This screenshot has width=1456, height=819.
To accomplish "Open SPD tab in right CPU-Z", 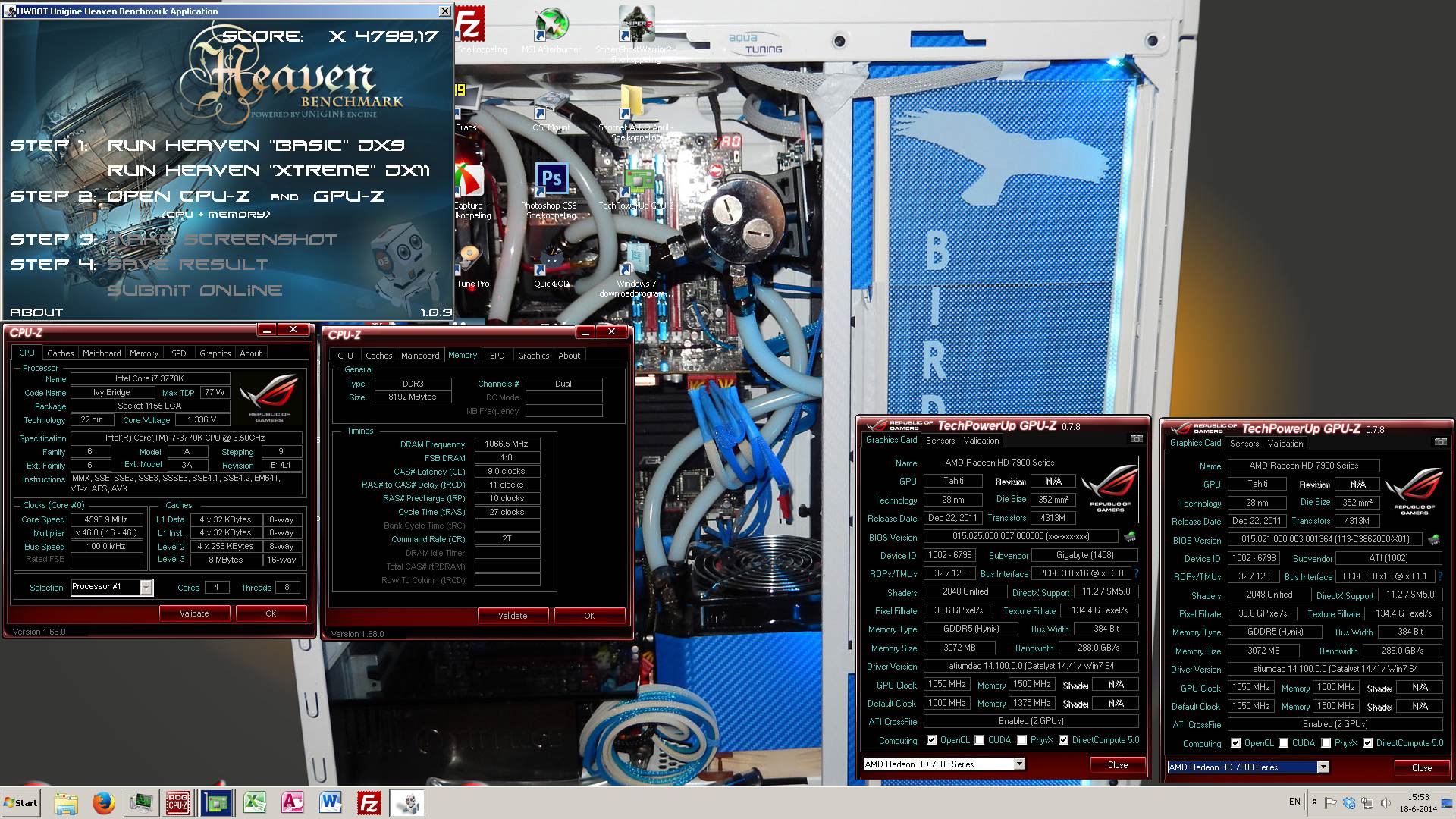I will [x=497, y=356].
